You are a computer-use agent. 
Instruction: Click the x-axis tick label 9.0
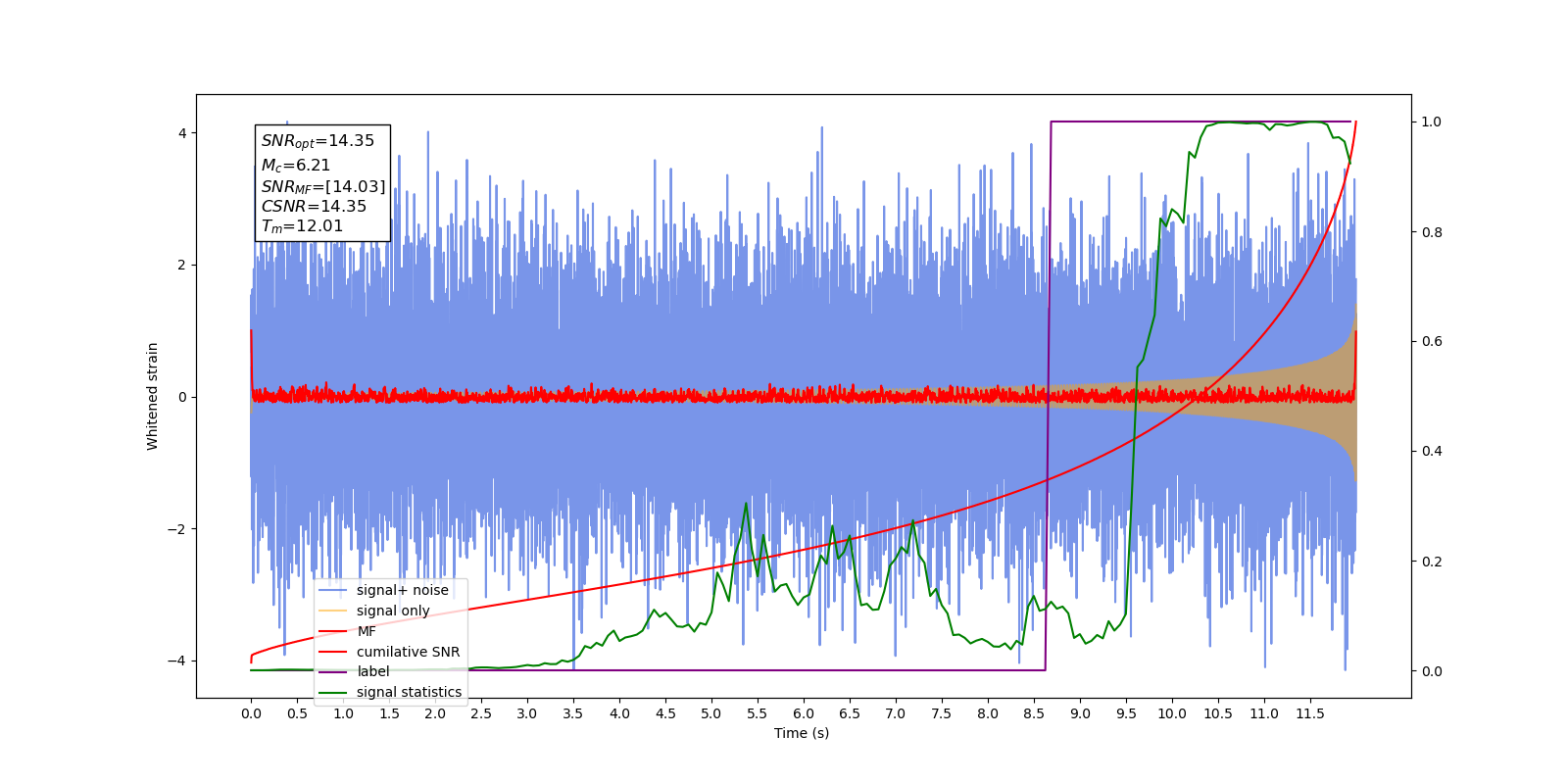click(x=1080, y=713)
